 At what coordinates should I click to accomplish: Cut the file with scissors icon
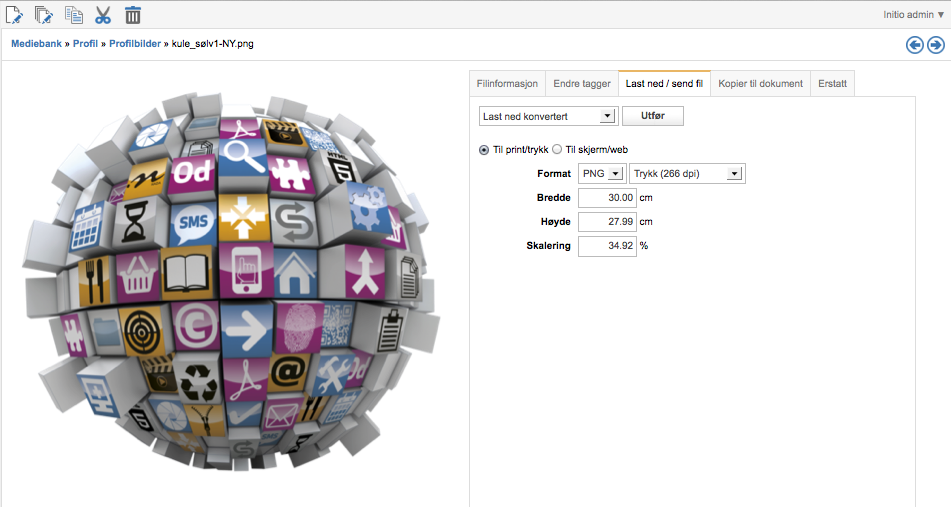pyautogui.click(x=103, y=14)
